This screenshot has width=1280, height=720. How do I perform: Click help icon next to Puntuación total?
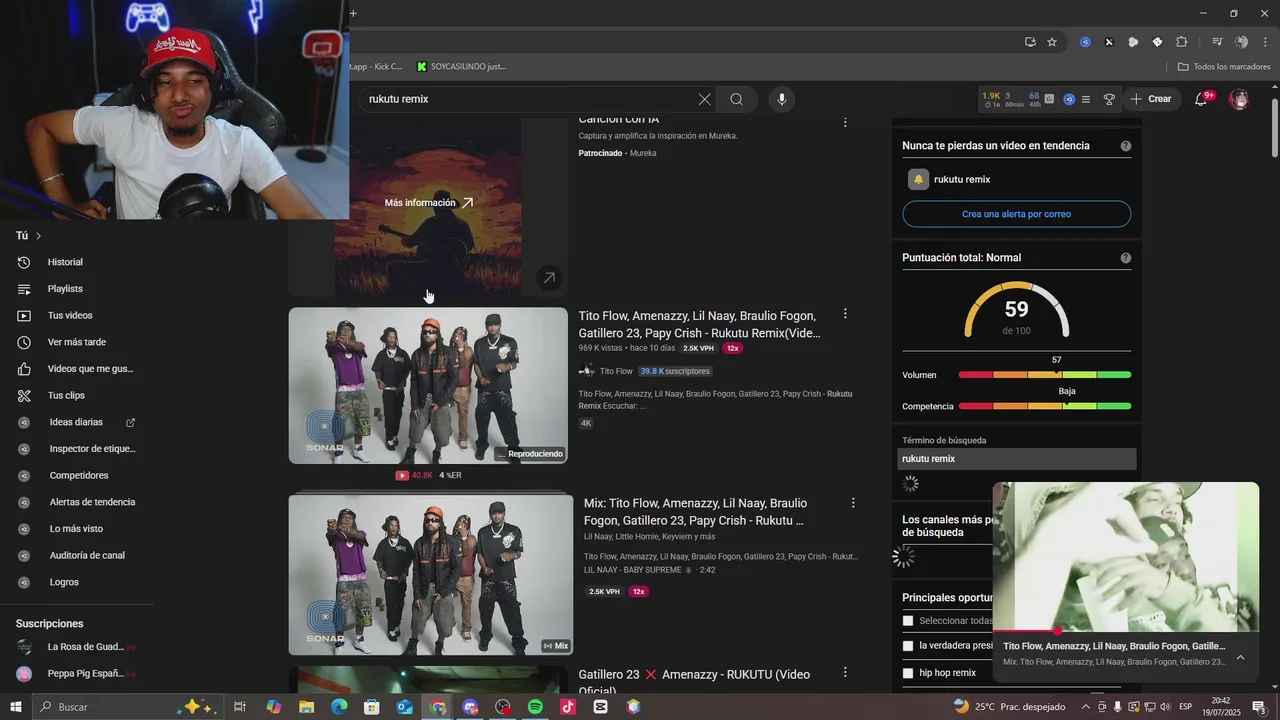tap(1126, 258)
